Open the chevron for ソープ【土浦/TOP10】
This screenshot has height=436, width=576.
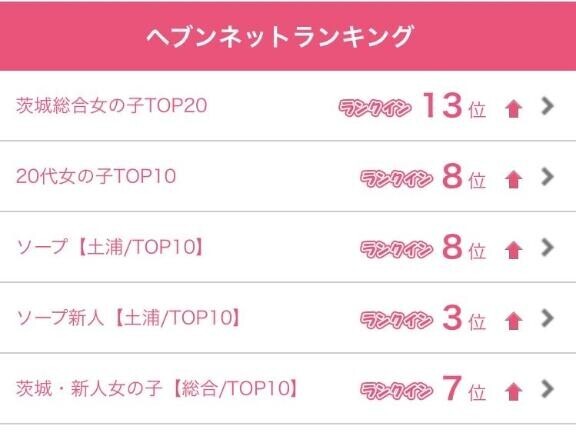(x=547, y=247)
